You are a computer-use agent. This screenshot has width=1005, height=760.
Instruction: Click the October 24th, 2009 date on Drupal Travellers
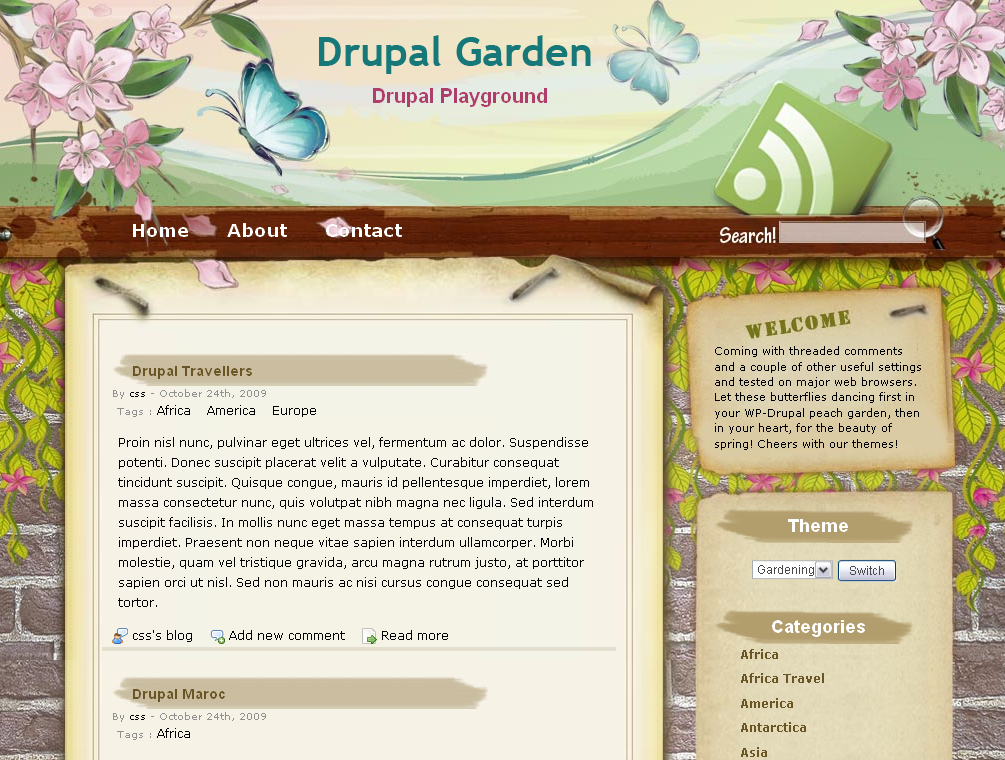click(213, 393)
